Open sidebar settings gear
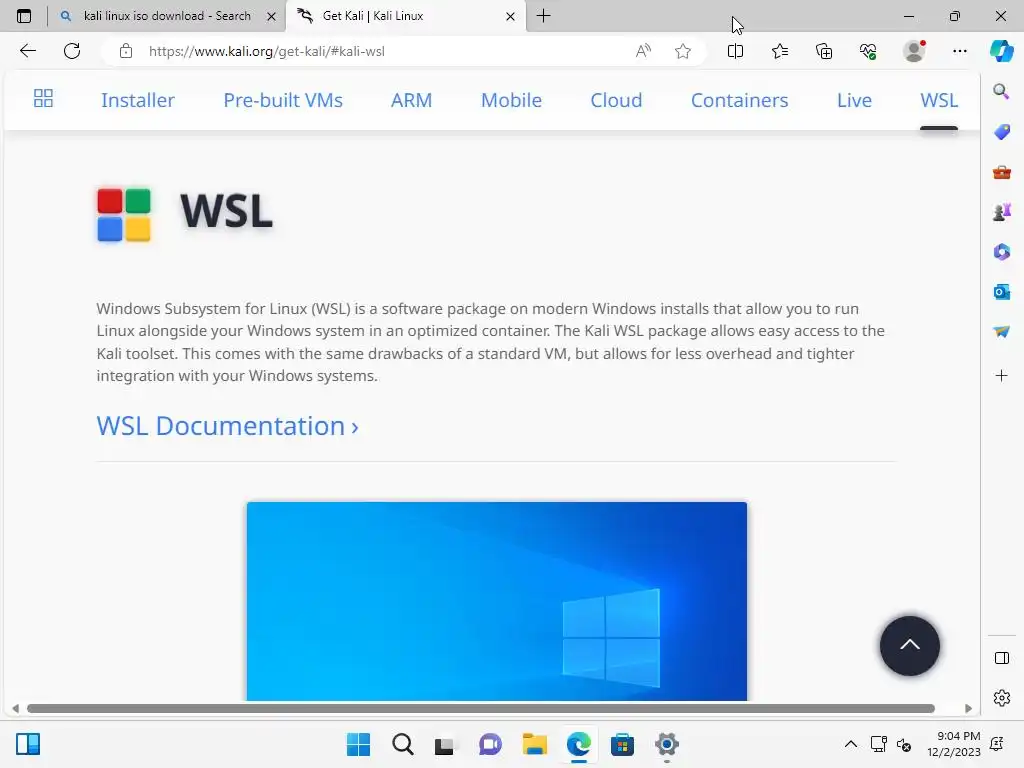Image resolution: width=1024 pixels, height=768 pixels. [x=1001, y=698]
